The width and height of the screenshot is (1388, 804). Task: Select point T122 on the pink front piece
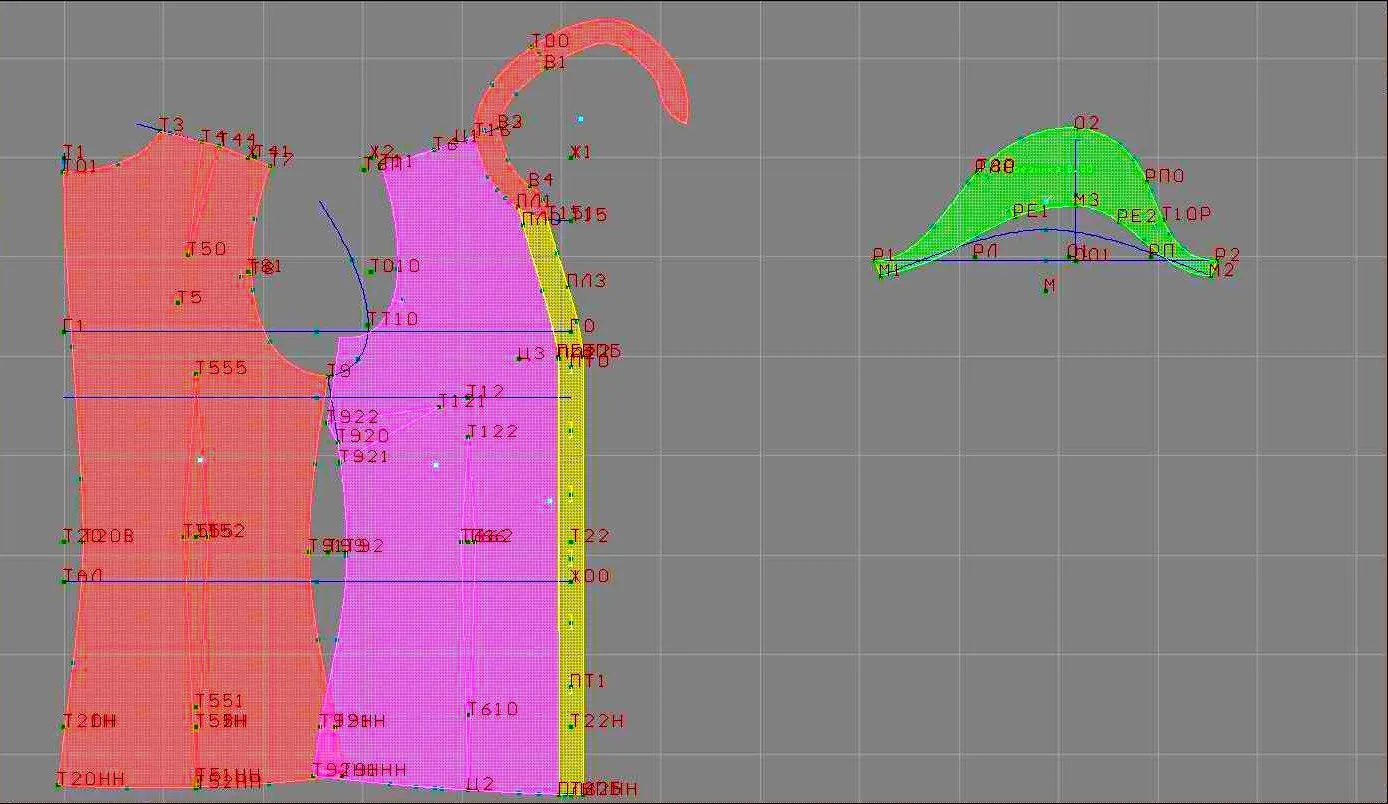coord(493,431)
